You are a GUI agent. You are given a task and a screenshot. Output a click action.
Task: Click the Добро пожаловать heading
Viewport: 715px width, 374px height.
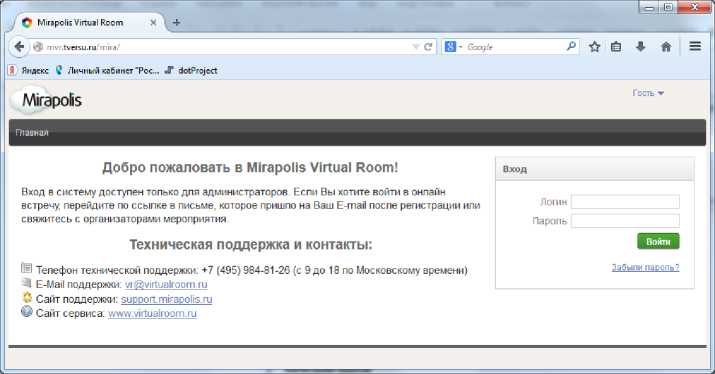point(250,167)
